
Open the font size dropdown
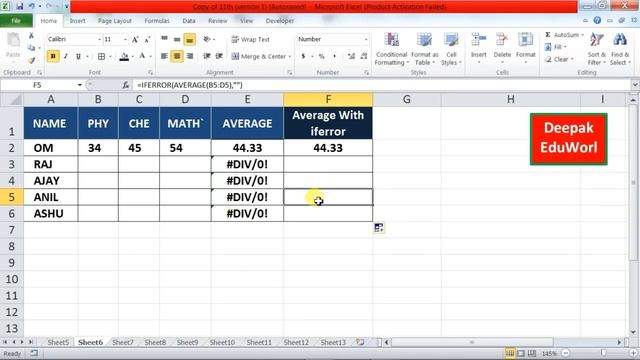point(125,39)
